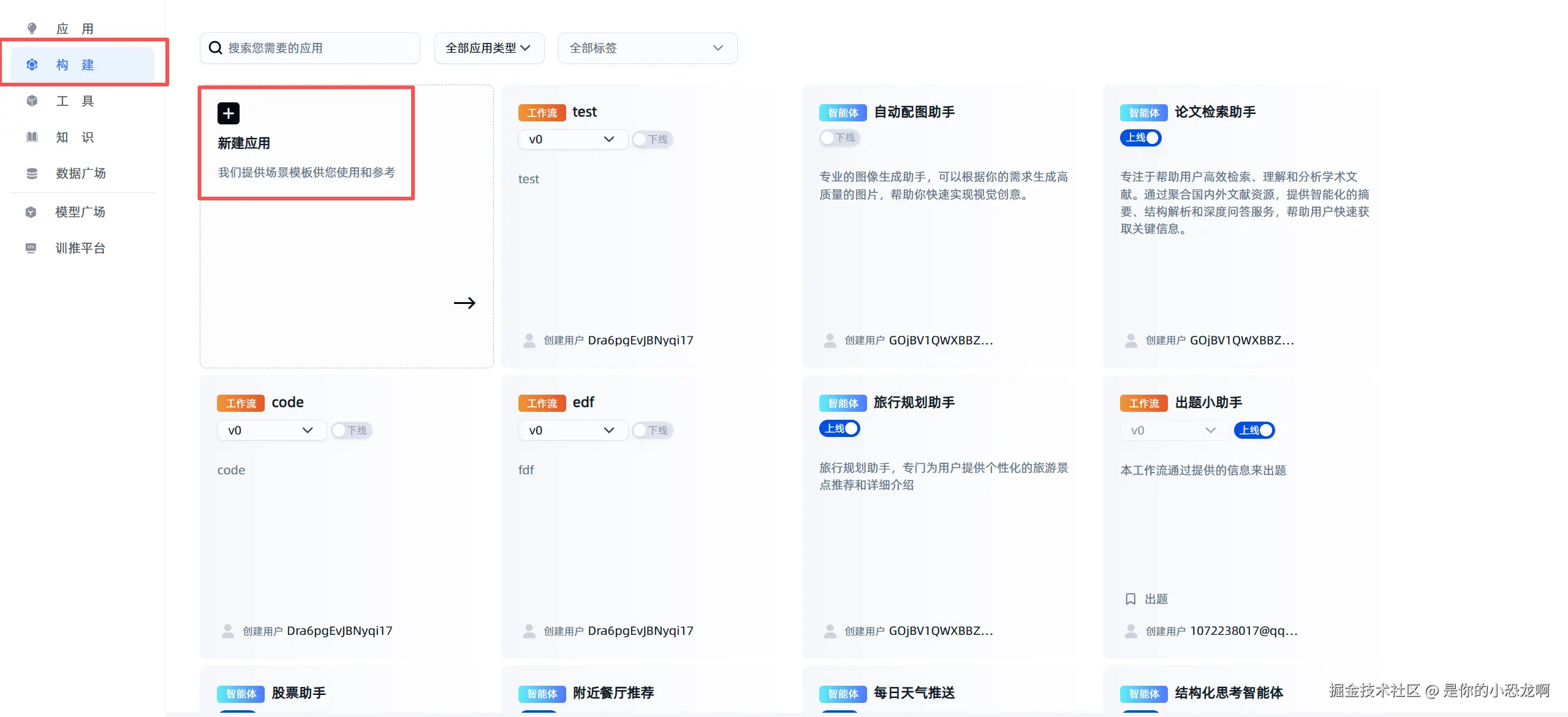Image resolution: width=1568 pixels, height=717 pixels.
Task: Click the book icon beside 知识
Action: (x=32, y=137)
